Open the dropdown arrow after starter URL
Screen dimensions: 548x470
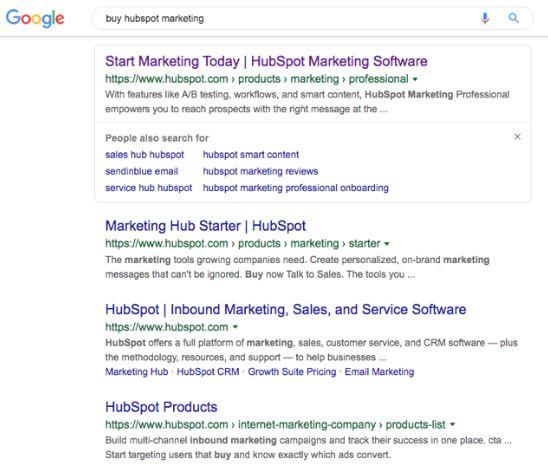(387, 244)
